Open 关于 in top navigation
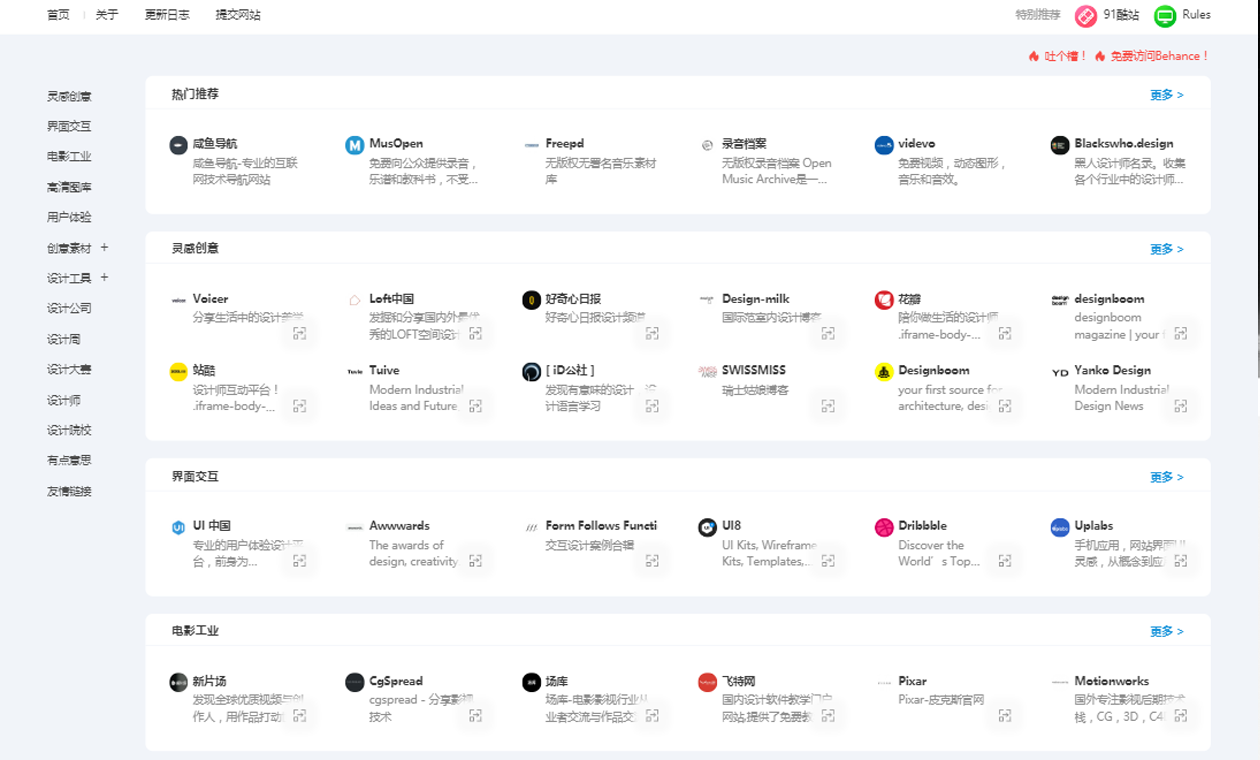1260x760 pixels. point(107,15)
